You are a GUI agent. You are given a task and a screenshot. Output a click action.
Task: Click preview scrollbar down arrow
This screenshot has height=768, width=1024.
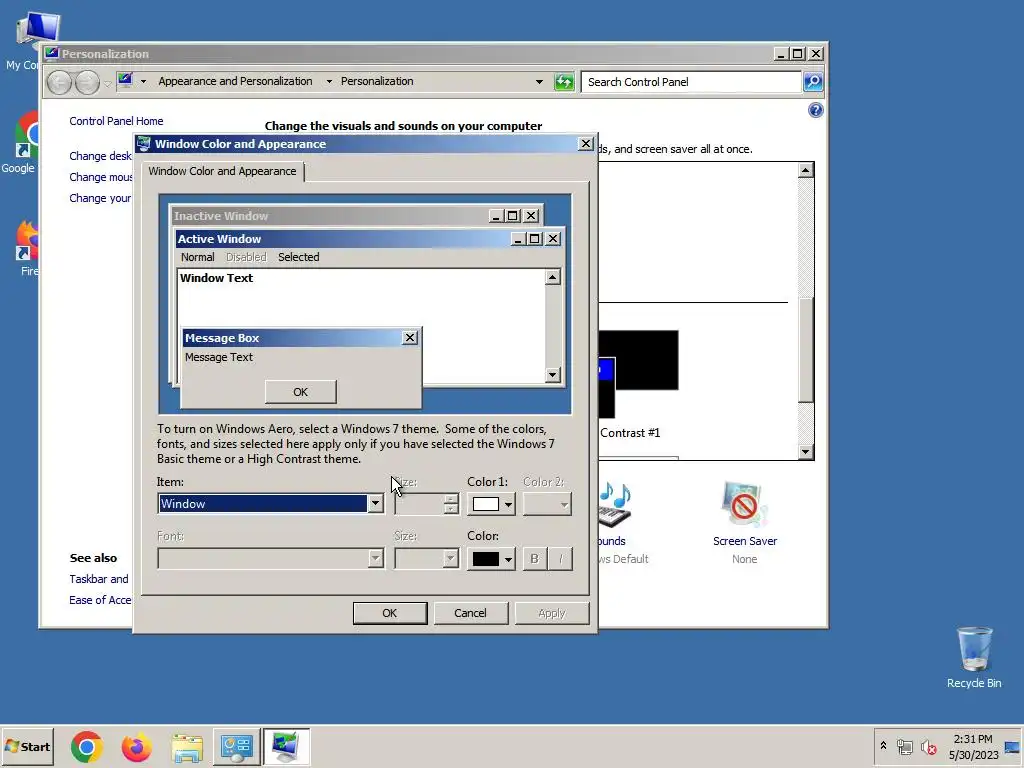click(552, 374)
